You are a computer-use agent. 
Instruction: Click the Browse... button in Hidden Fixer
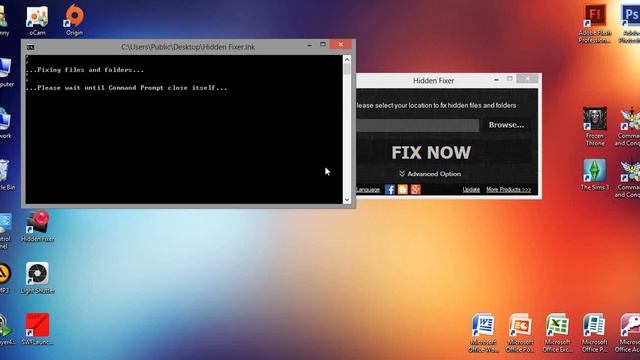506,125
